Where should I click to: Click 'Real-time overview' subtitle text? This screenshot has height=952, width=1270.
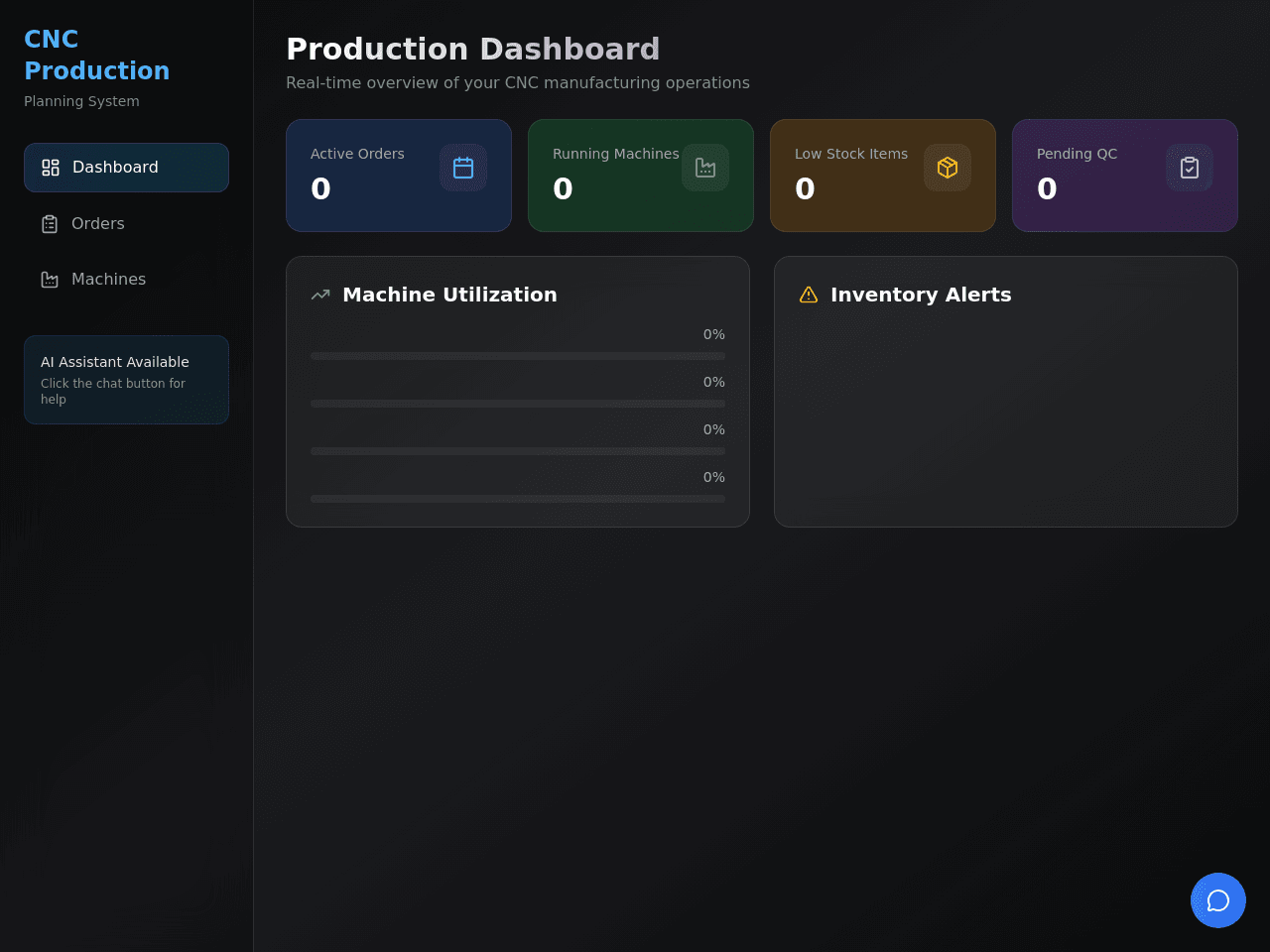518,83
